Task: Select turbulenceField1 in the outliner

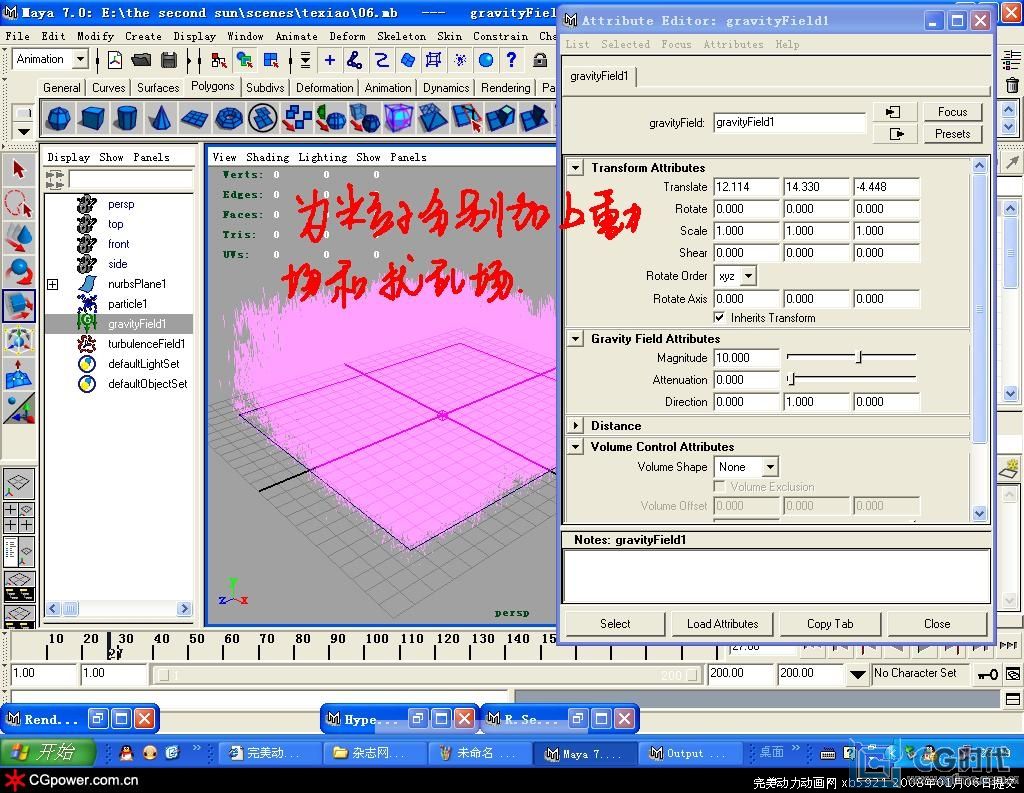Action: click(146, 344)
